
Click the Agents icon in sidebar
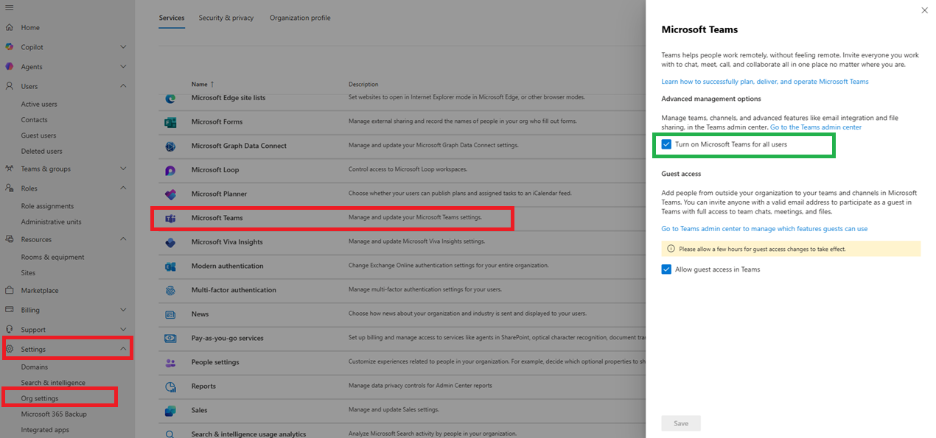[x=9, y=67]
